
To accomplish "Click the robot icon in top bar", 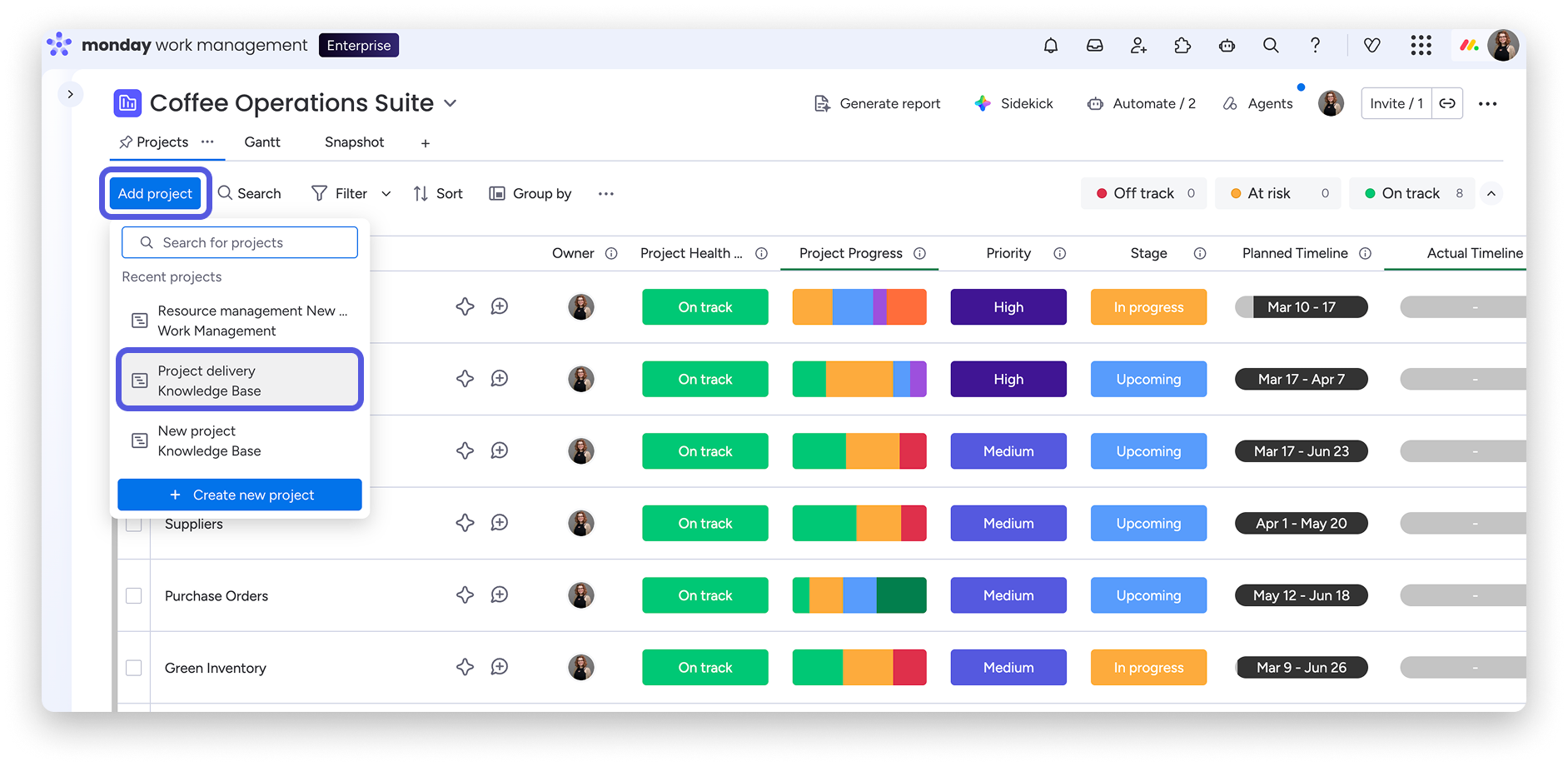I will [x=1227, y=46].
